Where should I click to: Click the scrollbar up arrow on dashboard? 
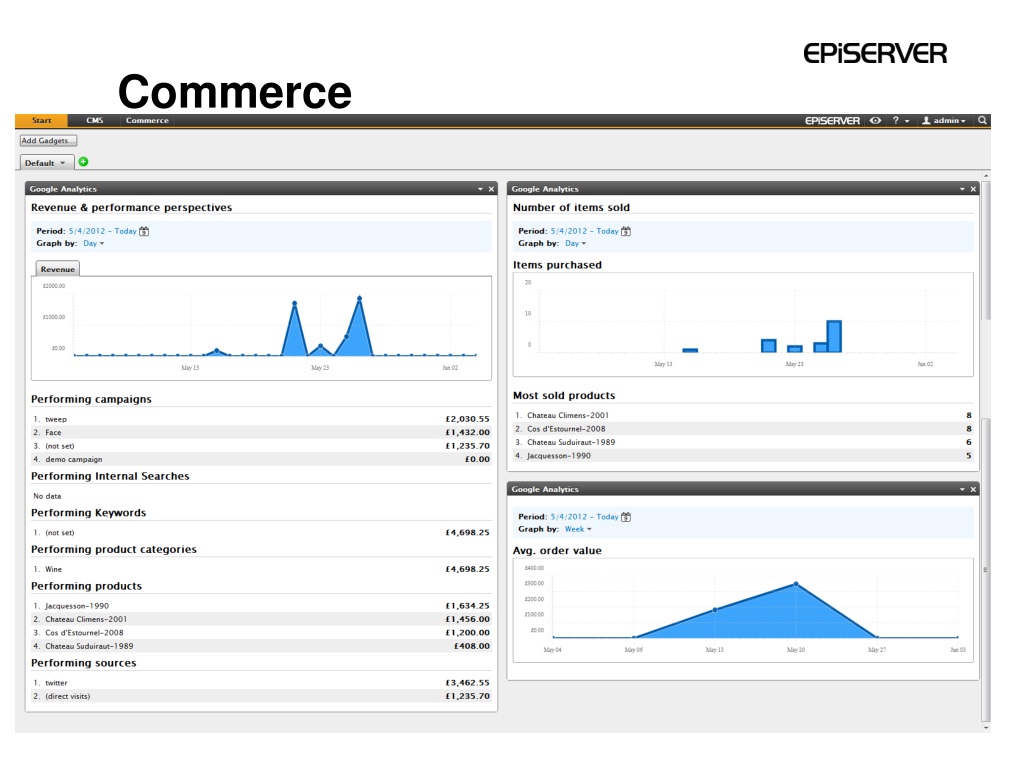pyautogui.click(x=985, y=176)
